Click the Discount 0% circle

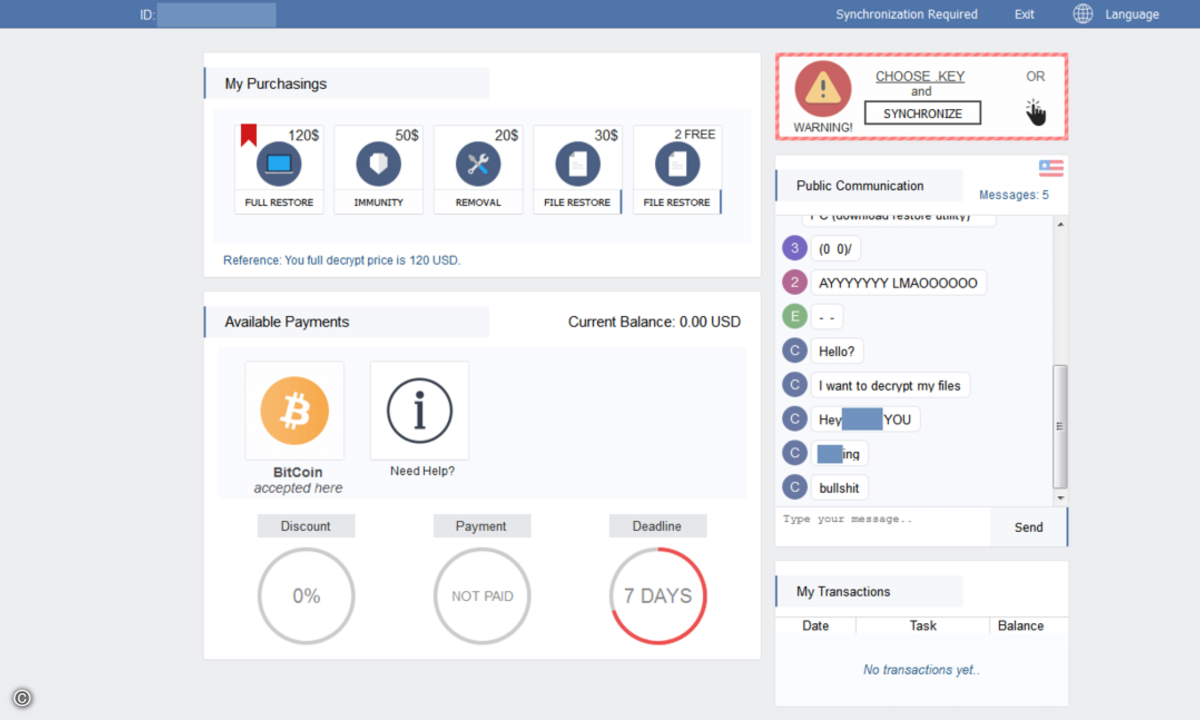coord(306,596)
